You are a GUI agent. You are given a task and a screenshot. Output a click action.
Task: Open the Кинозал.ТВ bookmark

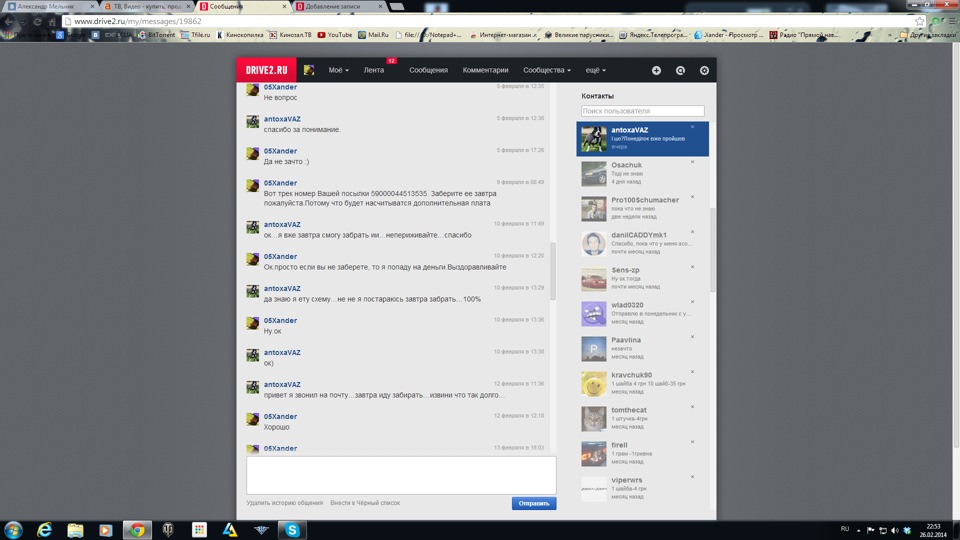290,35
